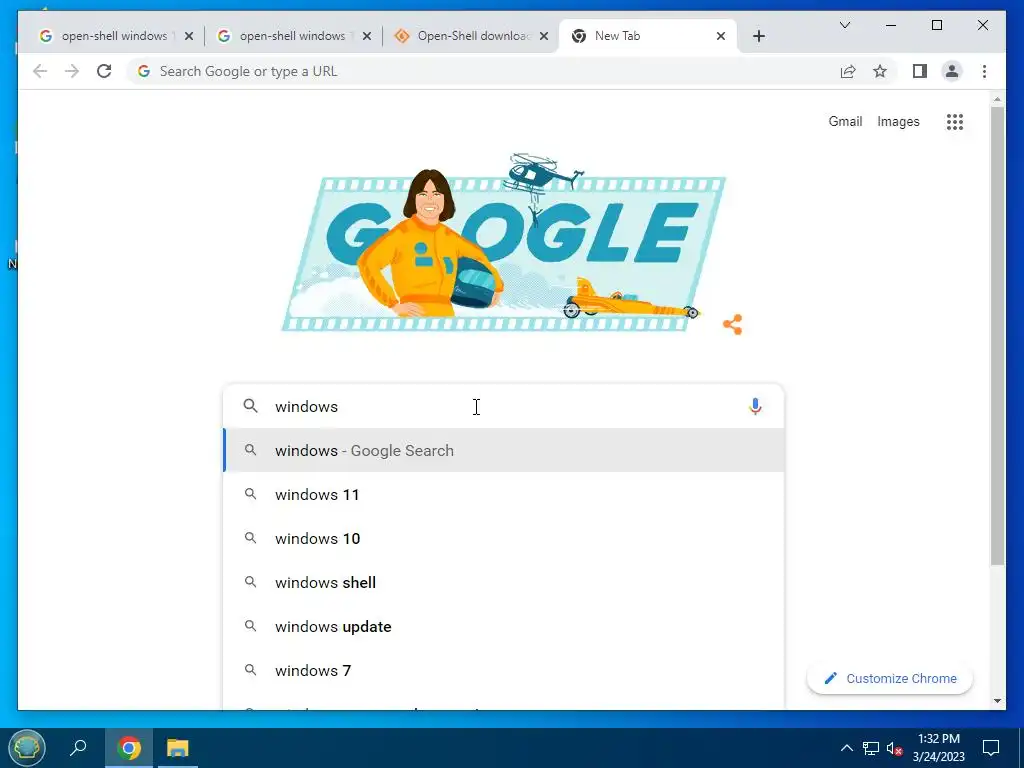
Task: Click the browser back arrow
Action: (x=40, y=71)
